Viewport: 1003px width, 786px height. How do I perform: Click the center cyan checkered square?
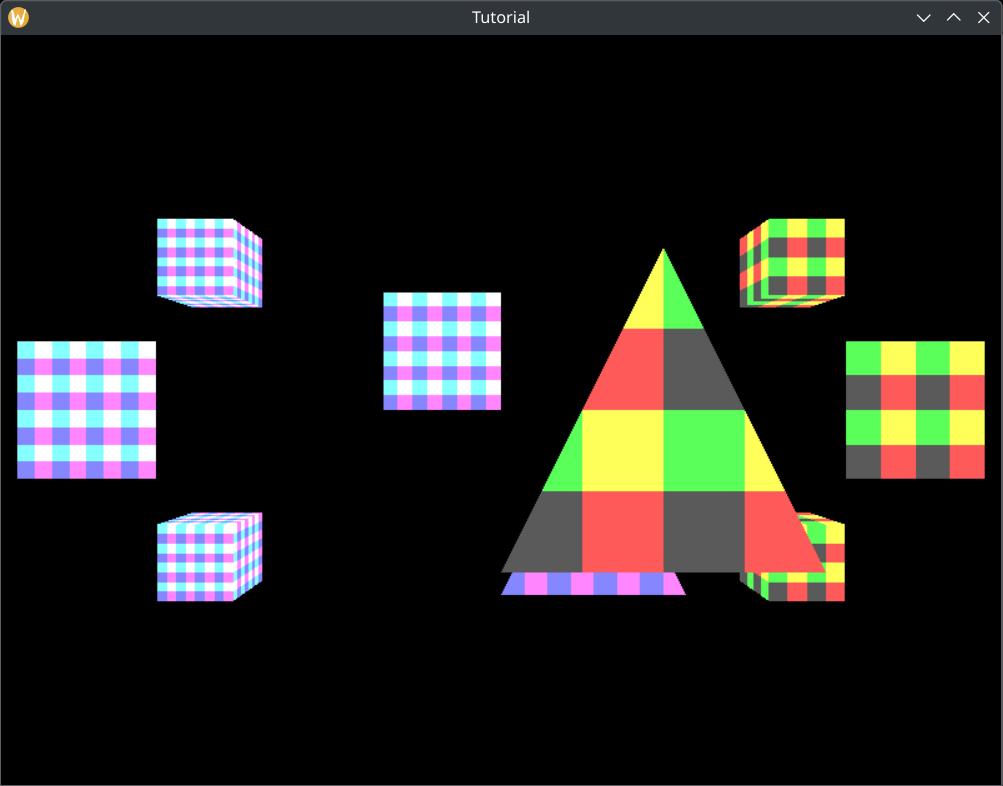(442, 352)
